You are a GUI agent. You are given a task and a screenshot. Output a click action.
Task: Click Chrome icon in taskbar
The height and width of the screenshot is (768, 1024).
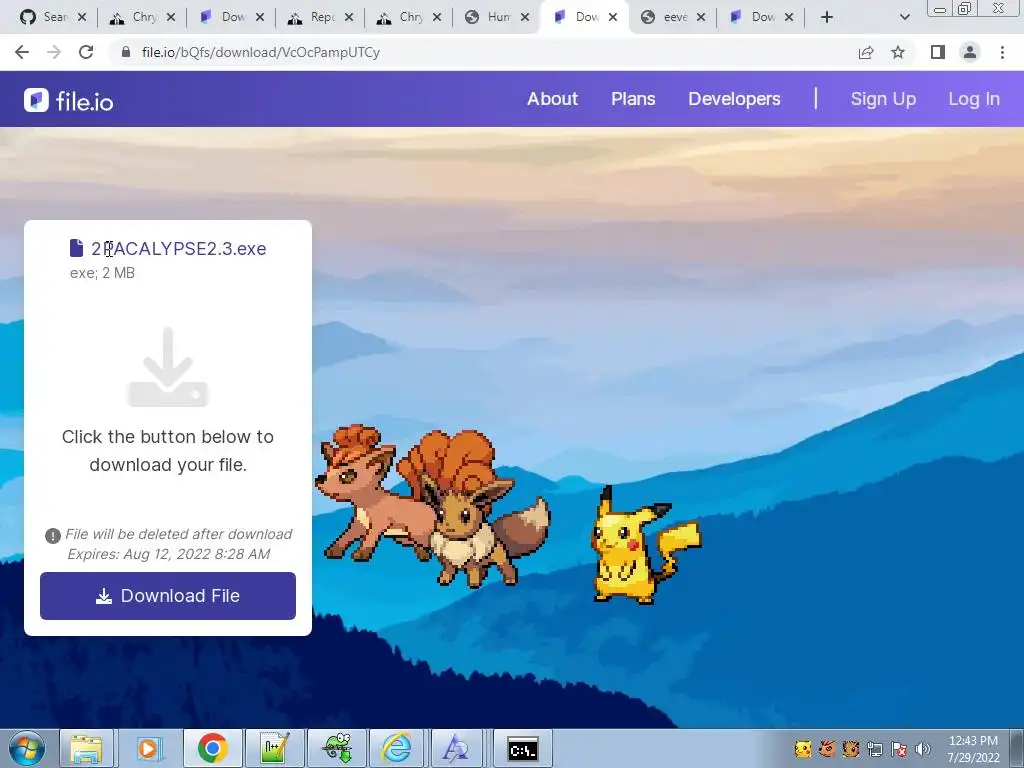pyautogui.click(x=212, y=748)
